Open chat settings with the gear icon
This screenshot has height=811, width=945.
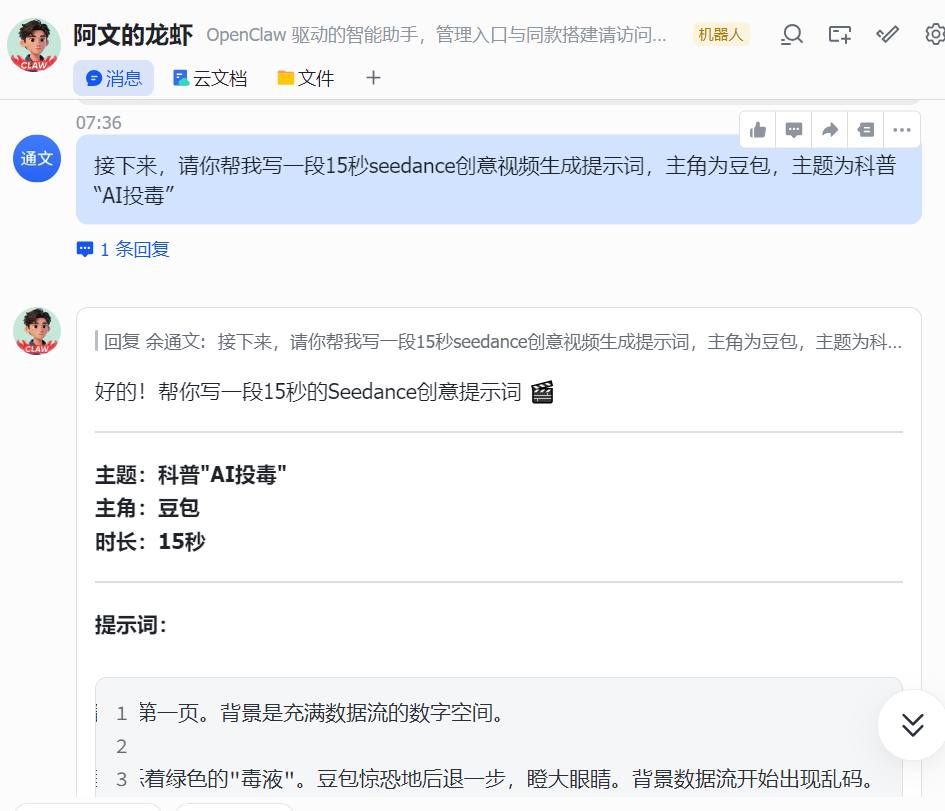tap(933, 34)
